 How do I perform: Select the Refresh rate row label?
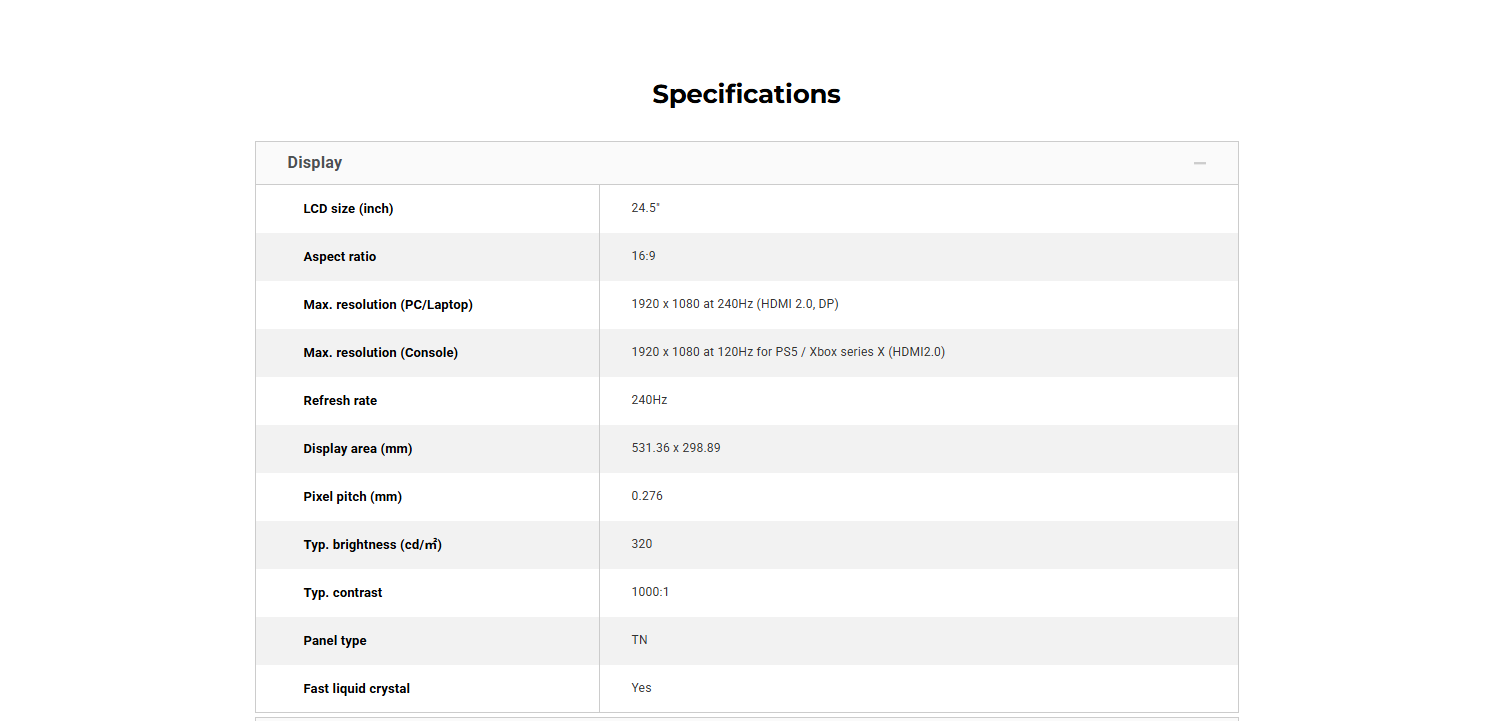pyautogui.click(x=340, y=401)
